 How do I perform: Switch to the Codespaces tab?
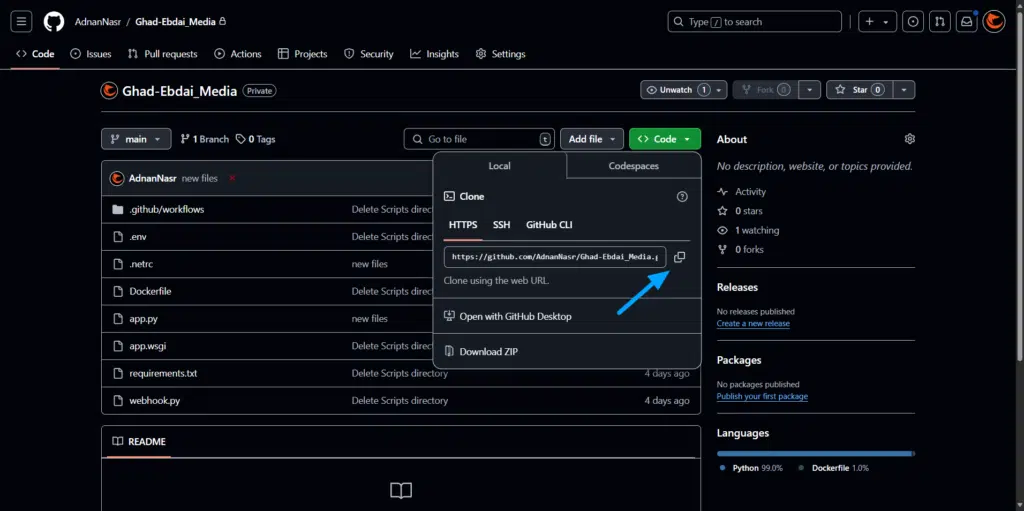click(633, 166)
